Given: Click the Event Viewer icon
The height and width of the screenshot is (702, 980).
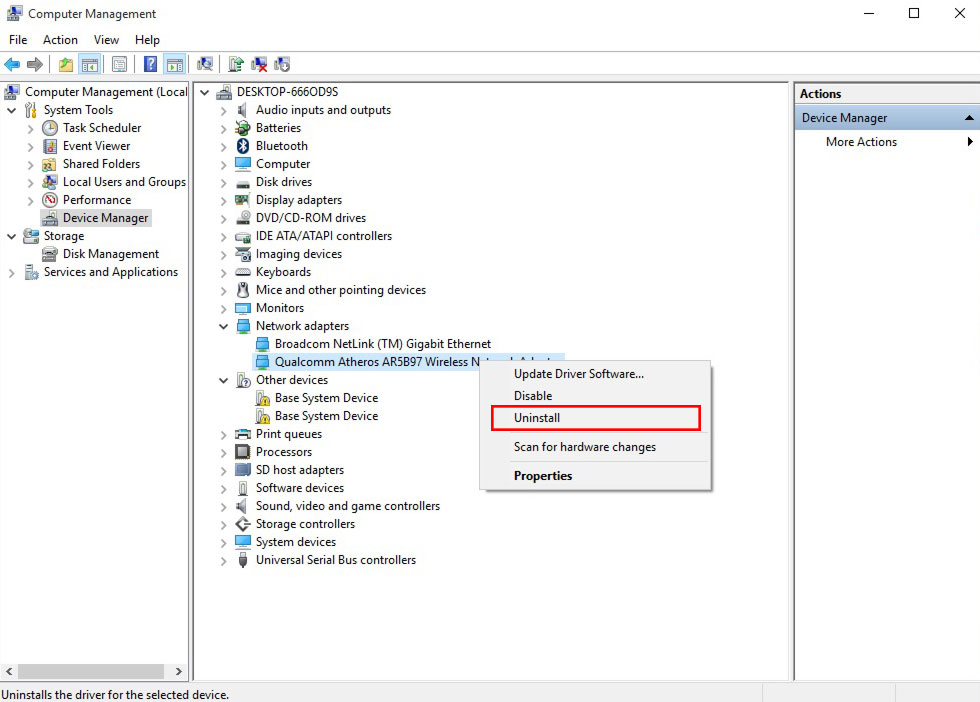Looking at the screenshot, I should (50, 146).
